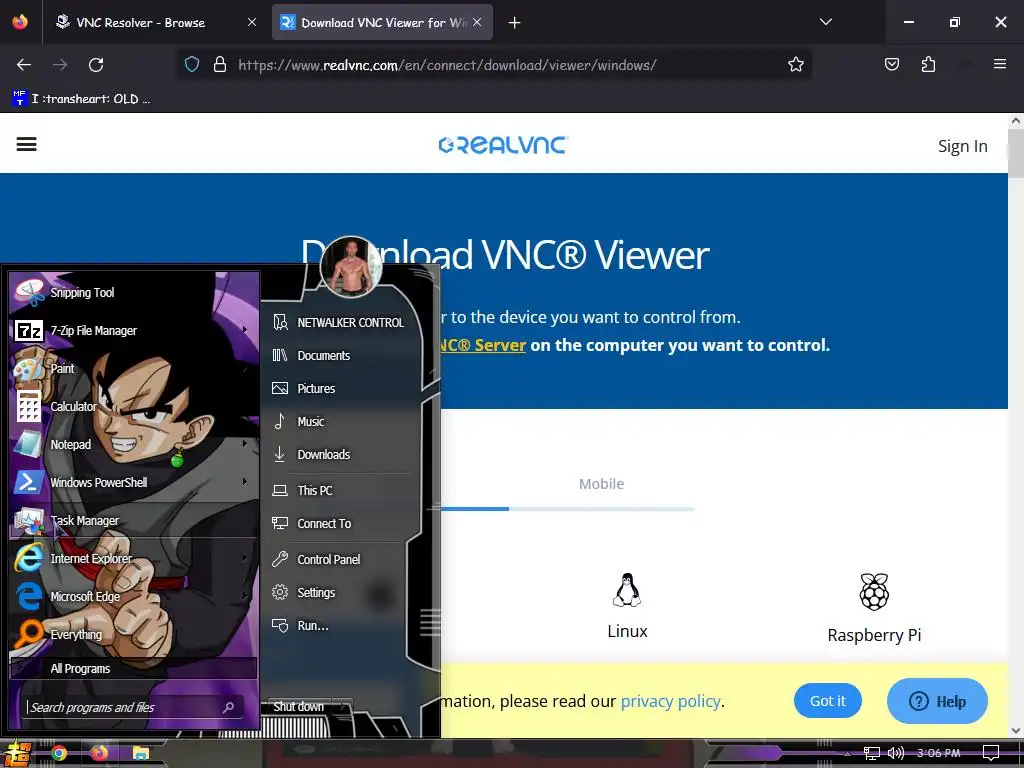The height and width of the screenshot is (768, 1024).
Task: Open the privacy policy link
Action: click(670, 701)
